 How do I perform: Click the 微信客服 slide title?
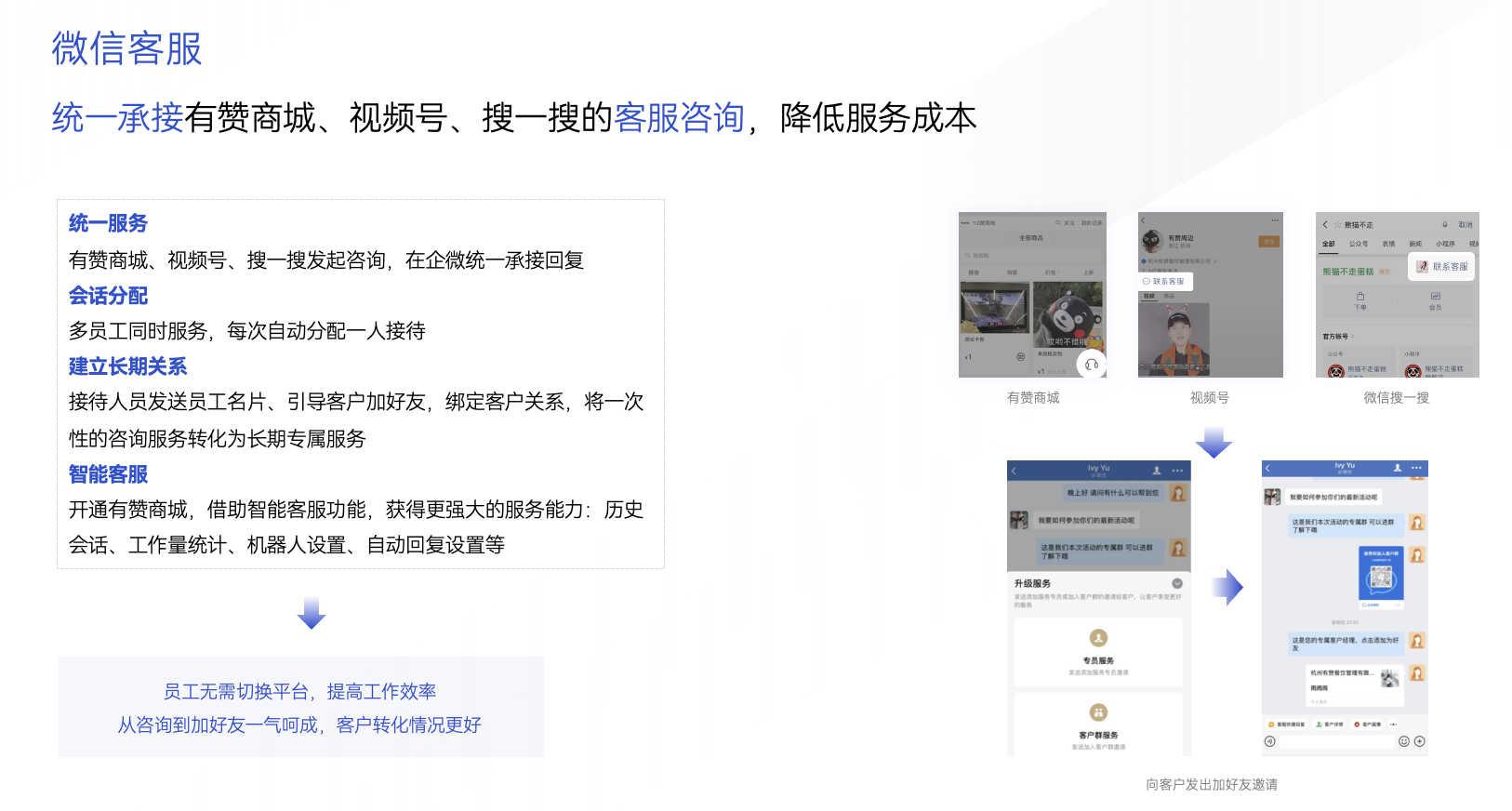pyautogui.click(x=126, y=48)
